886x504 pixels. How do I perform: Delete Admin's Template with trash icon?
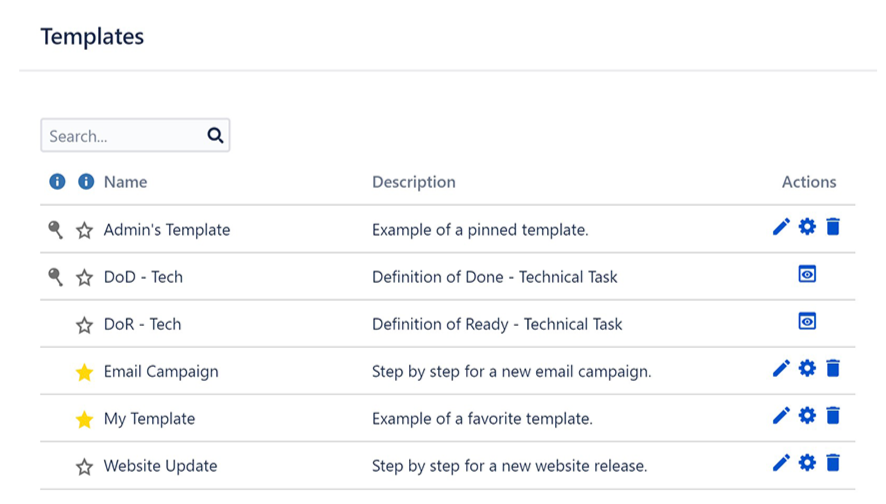[x=833, y=227]
